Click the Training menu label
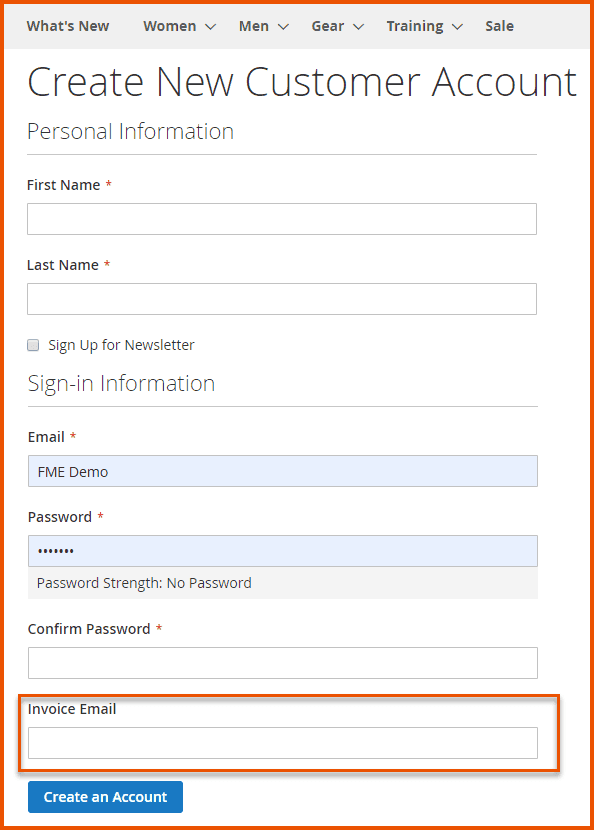 point(416,26)
